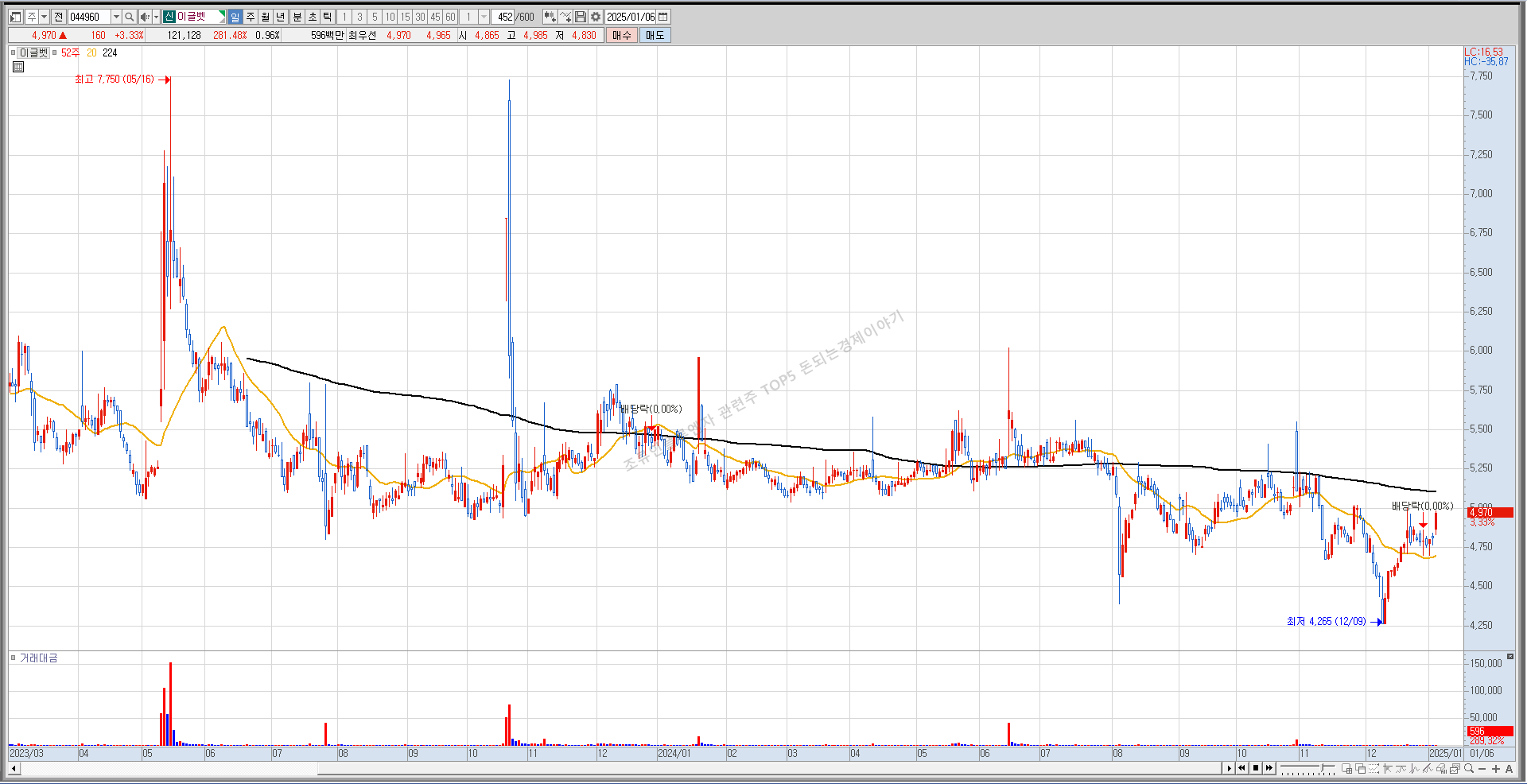The height and width of the screenshot is (784, 1527).
Task: Toggle the 전 button beside stock code
Action: tap(58, 17)
